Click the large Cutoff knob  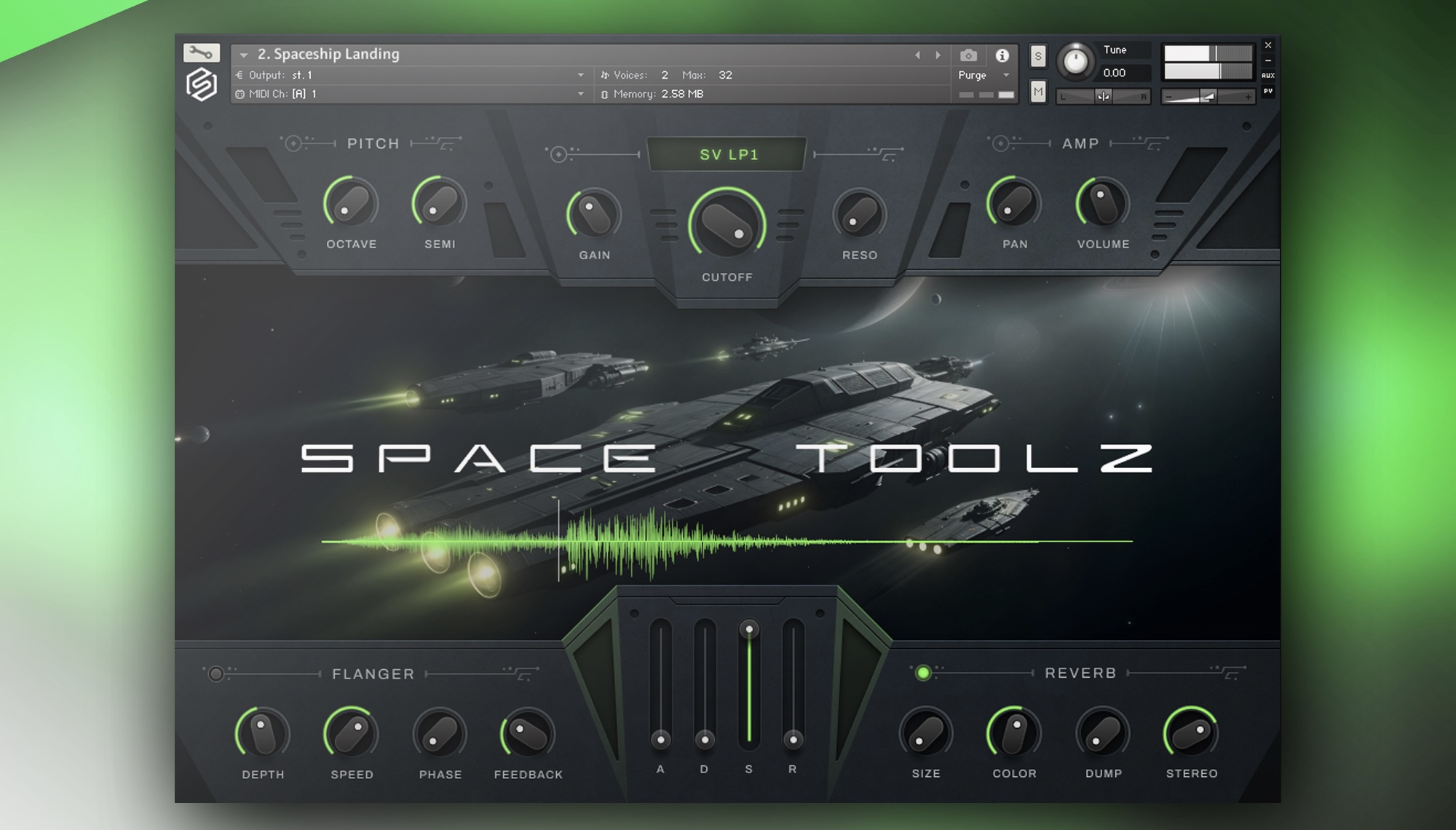point(727,224)
